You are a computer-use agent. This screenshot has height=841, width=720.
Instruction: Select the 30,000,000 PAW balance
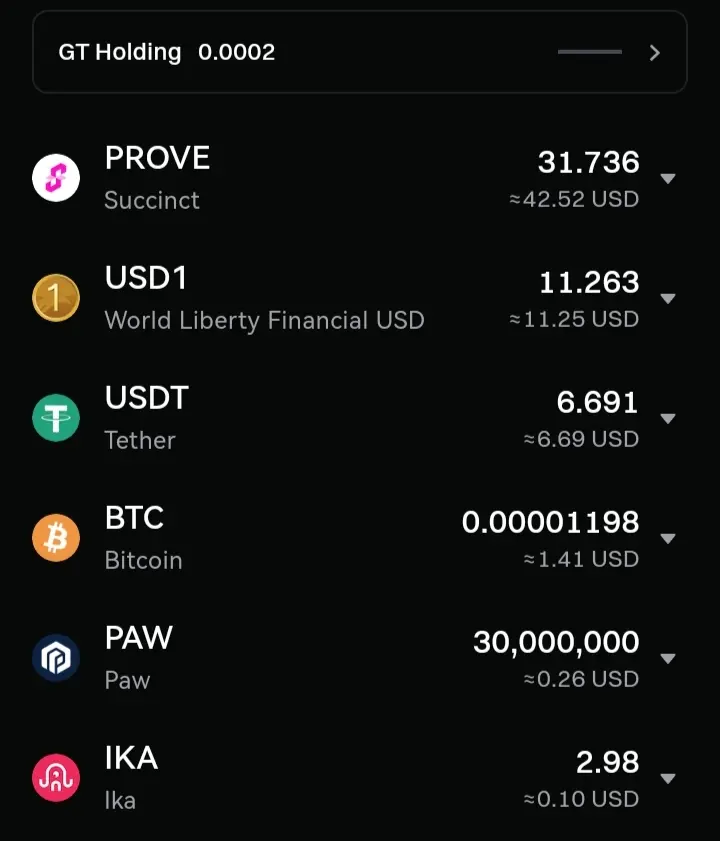click(556, 643)
